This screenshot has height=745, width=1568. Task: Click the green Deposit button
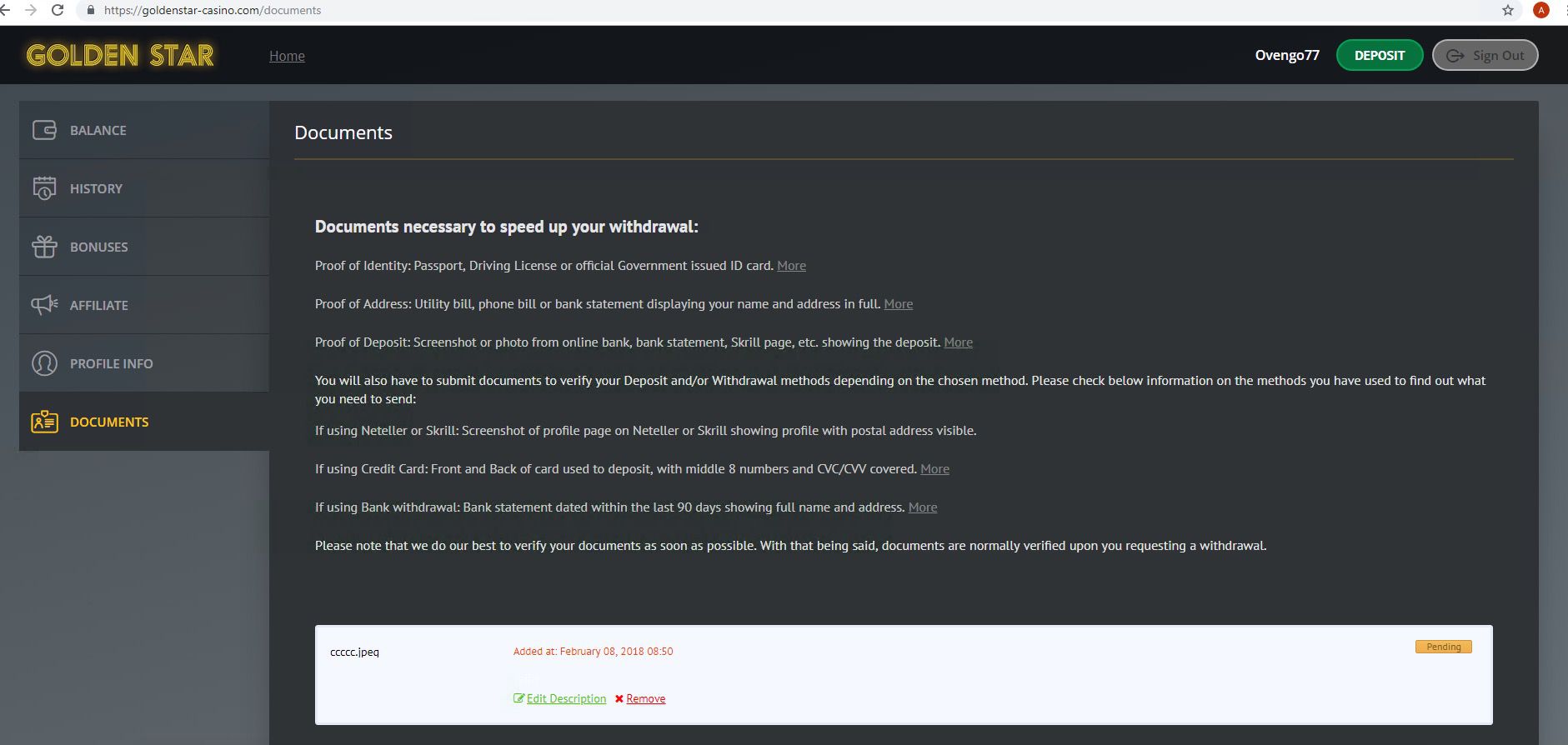point(1380,55)
